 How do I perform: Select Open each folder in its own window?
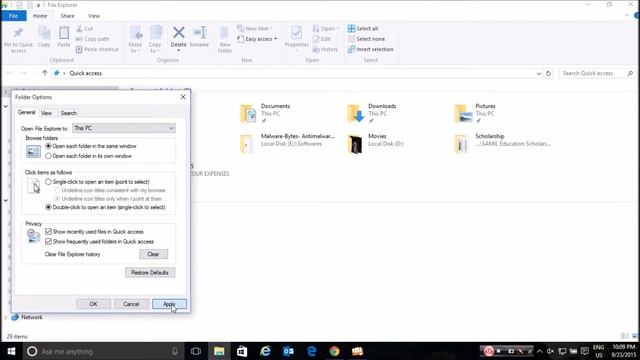pyautogui.click(x=49, y=156)
